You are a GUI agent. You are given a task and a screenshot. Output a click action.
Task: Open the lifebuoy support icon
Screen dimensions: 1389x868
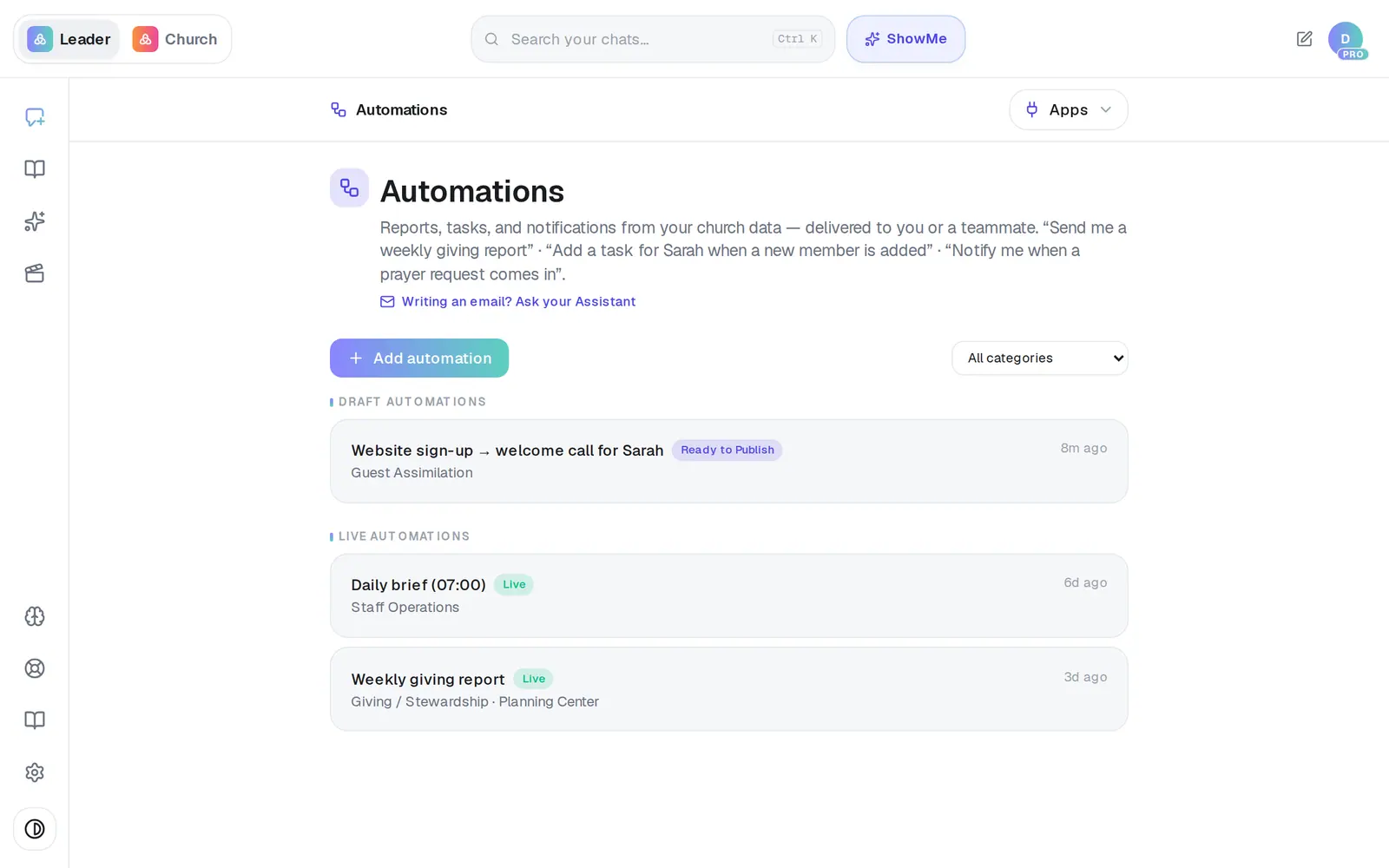(x=35, y=668)
